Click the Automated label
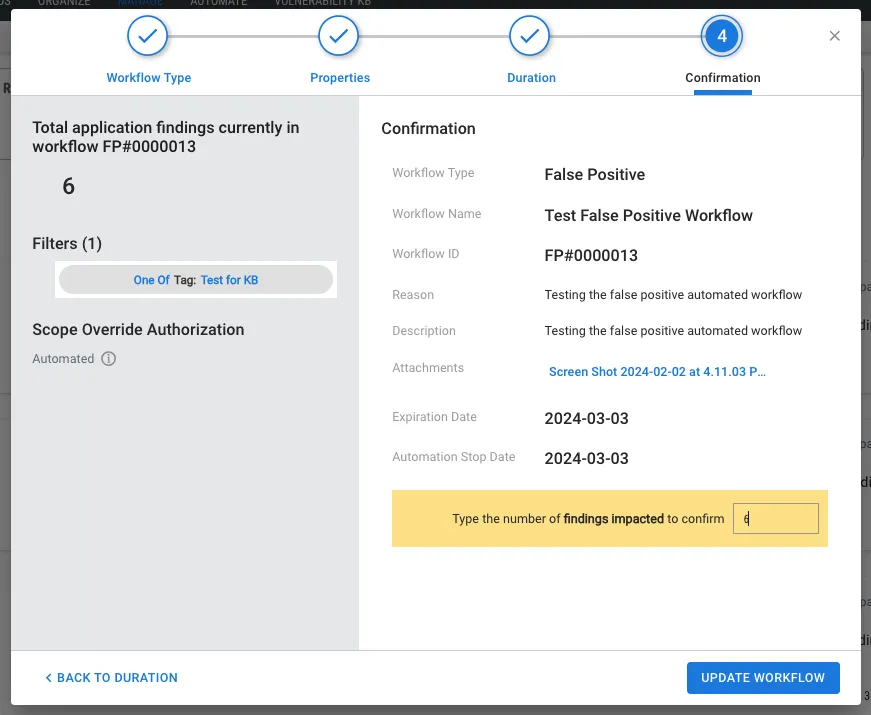The width and height of the screenshot is (871, 715). coord(63,359)
